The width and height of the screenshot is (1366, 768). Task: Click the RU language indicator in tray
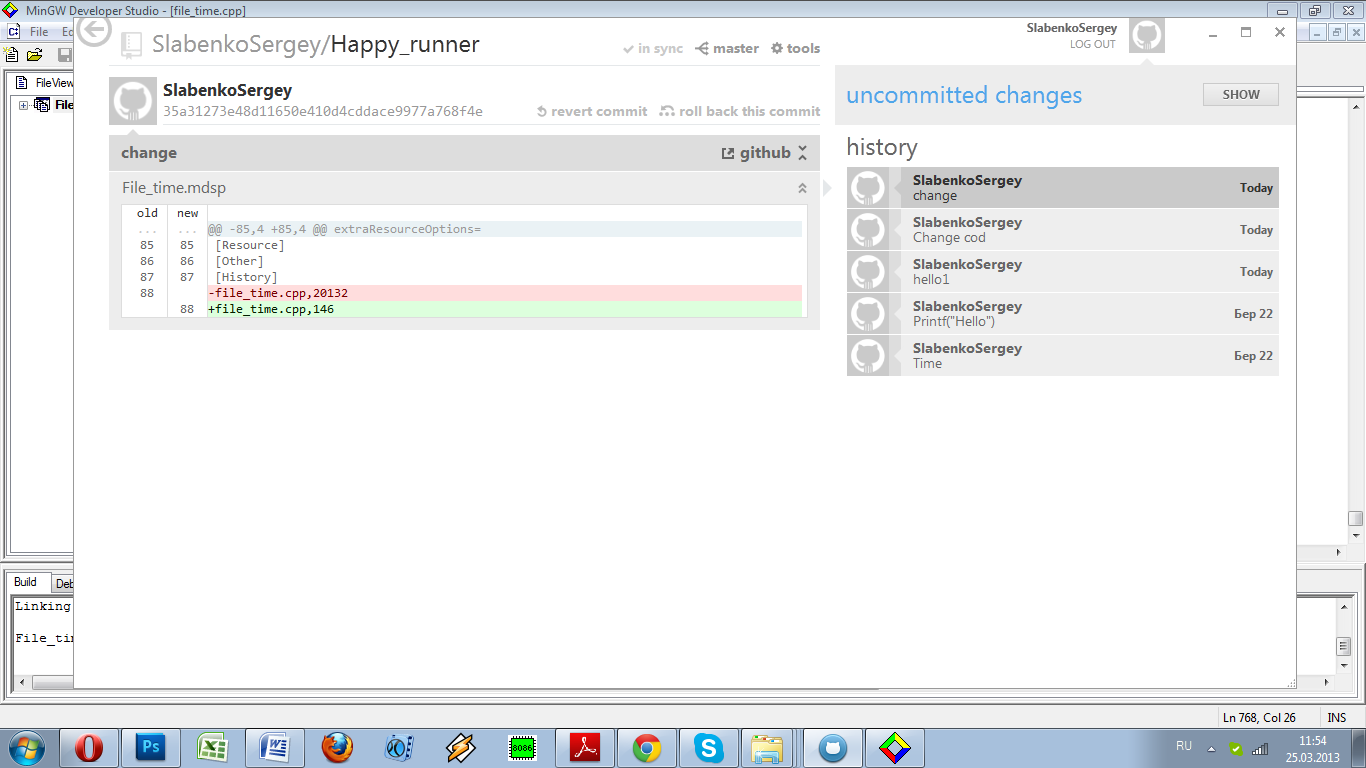point(1184,746)
